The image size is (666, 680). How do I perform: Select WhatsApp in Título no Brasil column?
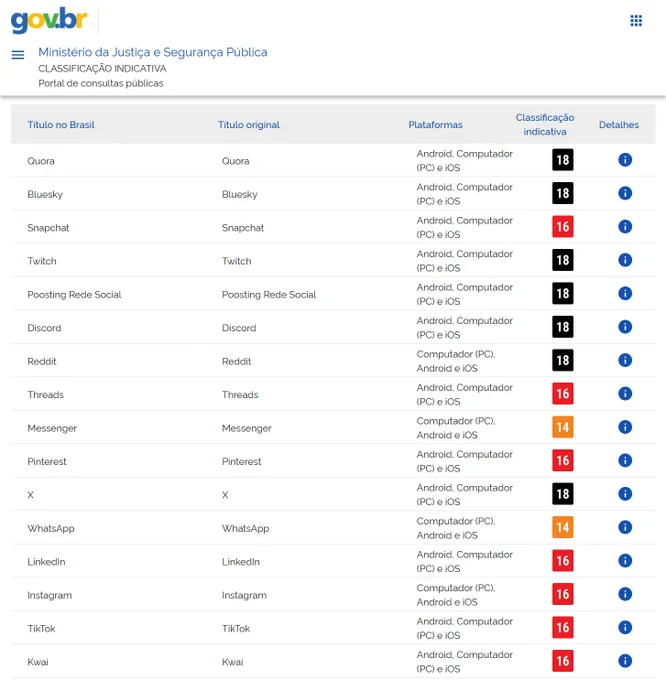point(51,529)
